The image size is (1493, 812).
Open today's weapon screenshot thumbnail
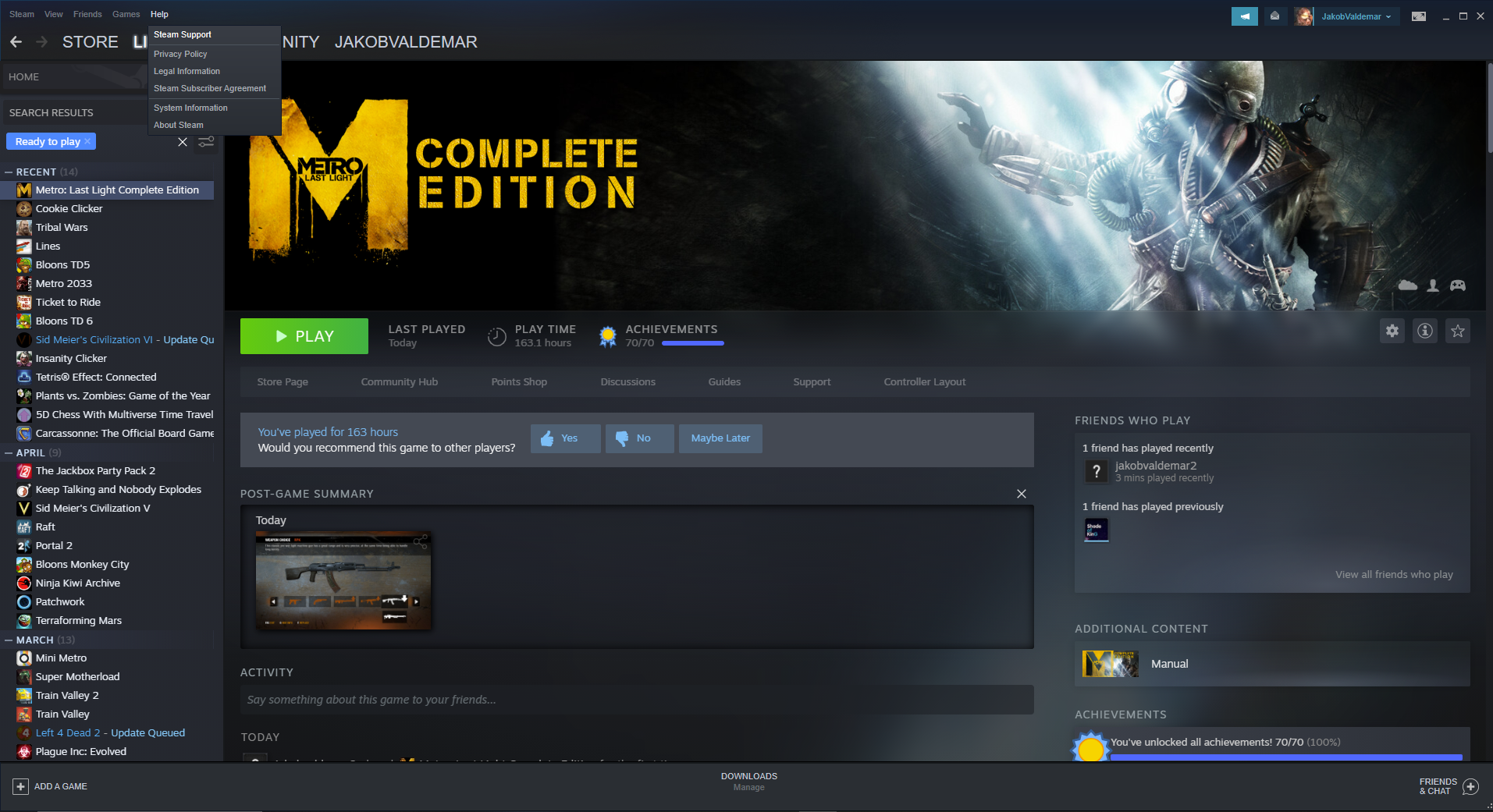pyautogui.click(x=343, y=580)
